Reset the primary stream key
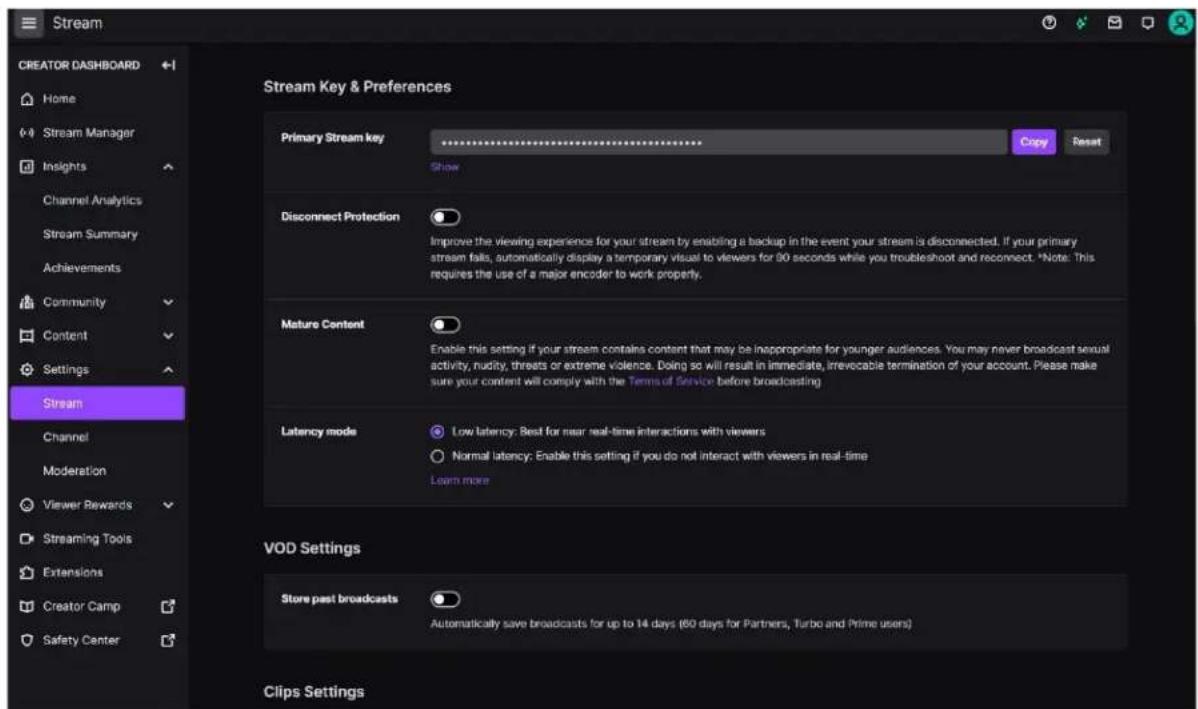 tap(1086, 142)
